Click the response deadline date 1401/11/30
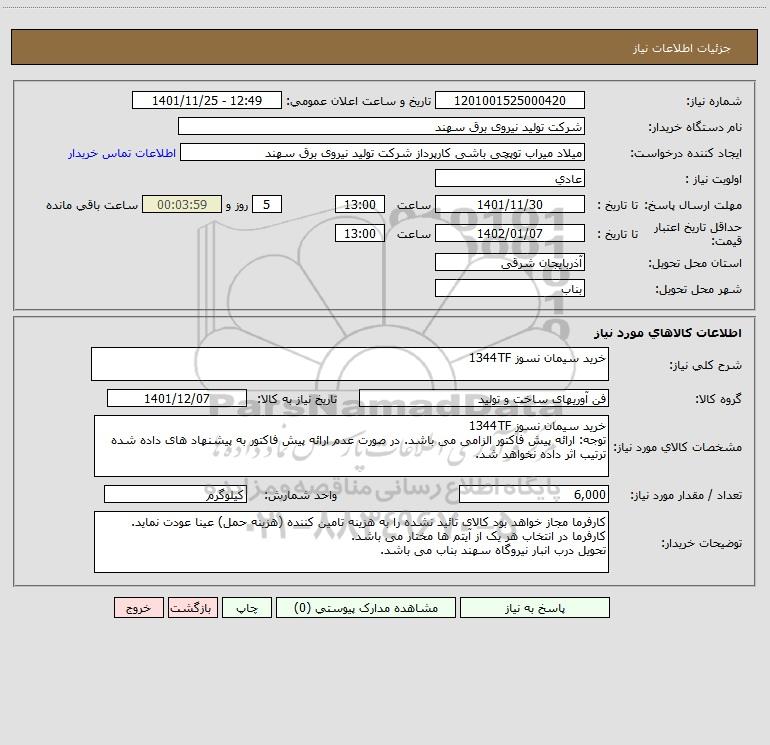The image size is (770, 745). pyautogui.click(x=510, y=204)
